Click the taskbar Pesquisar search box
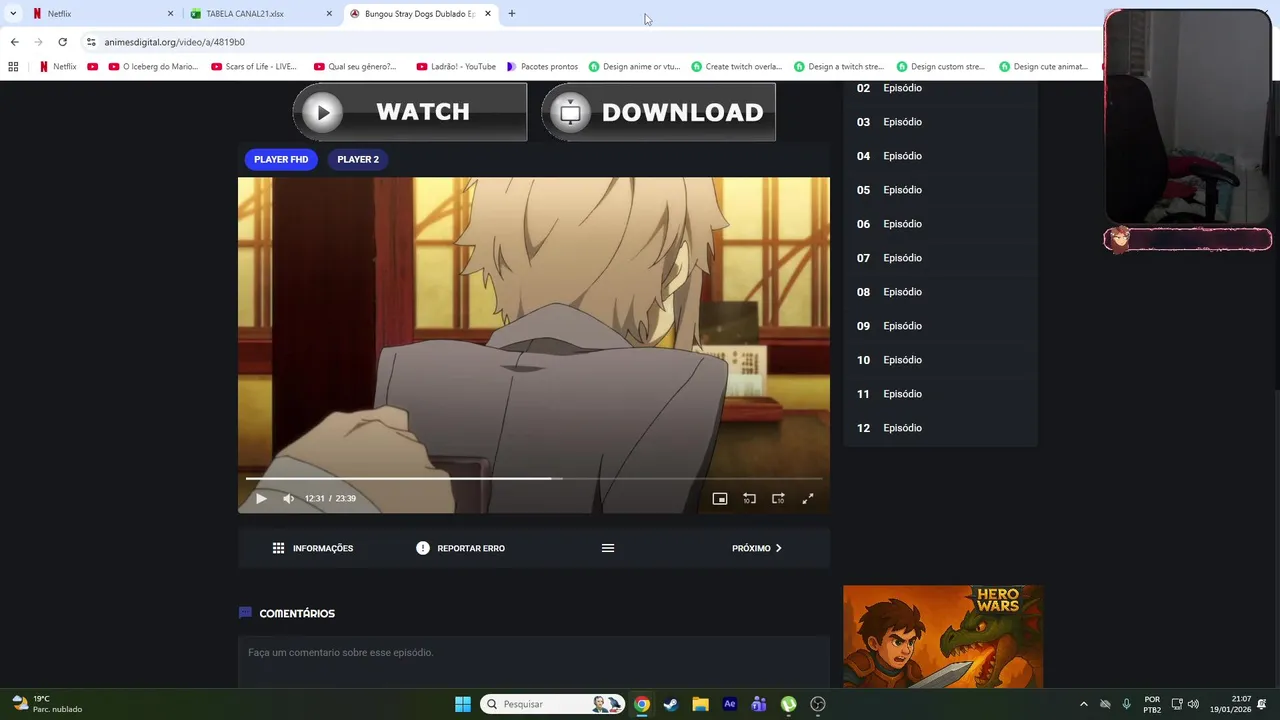The height and width of the screenshot is (720, 1280). [x=553, y=704]
